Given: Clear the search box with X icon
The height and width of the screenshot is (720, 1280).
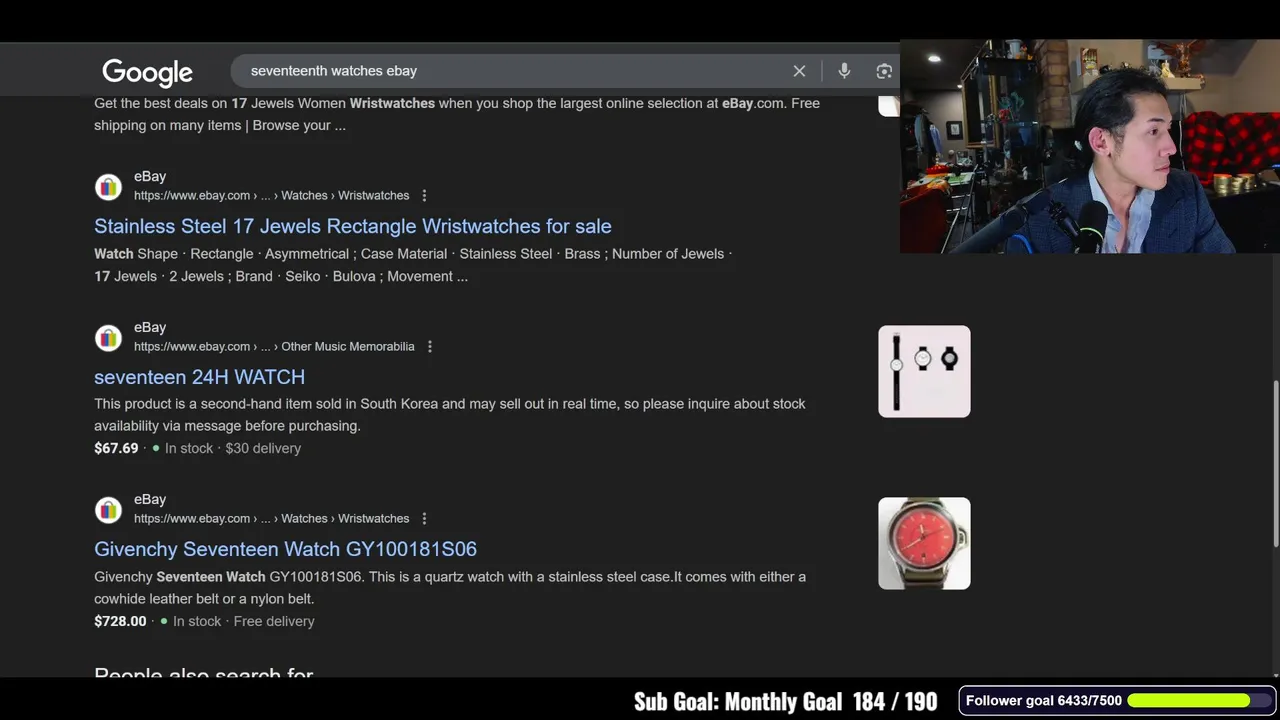Looking at the screenshot, I should pyautogui.click(x=799, y=71).
